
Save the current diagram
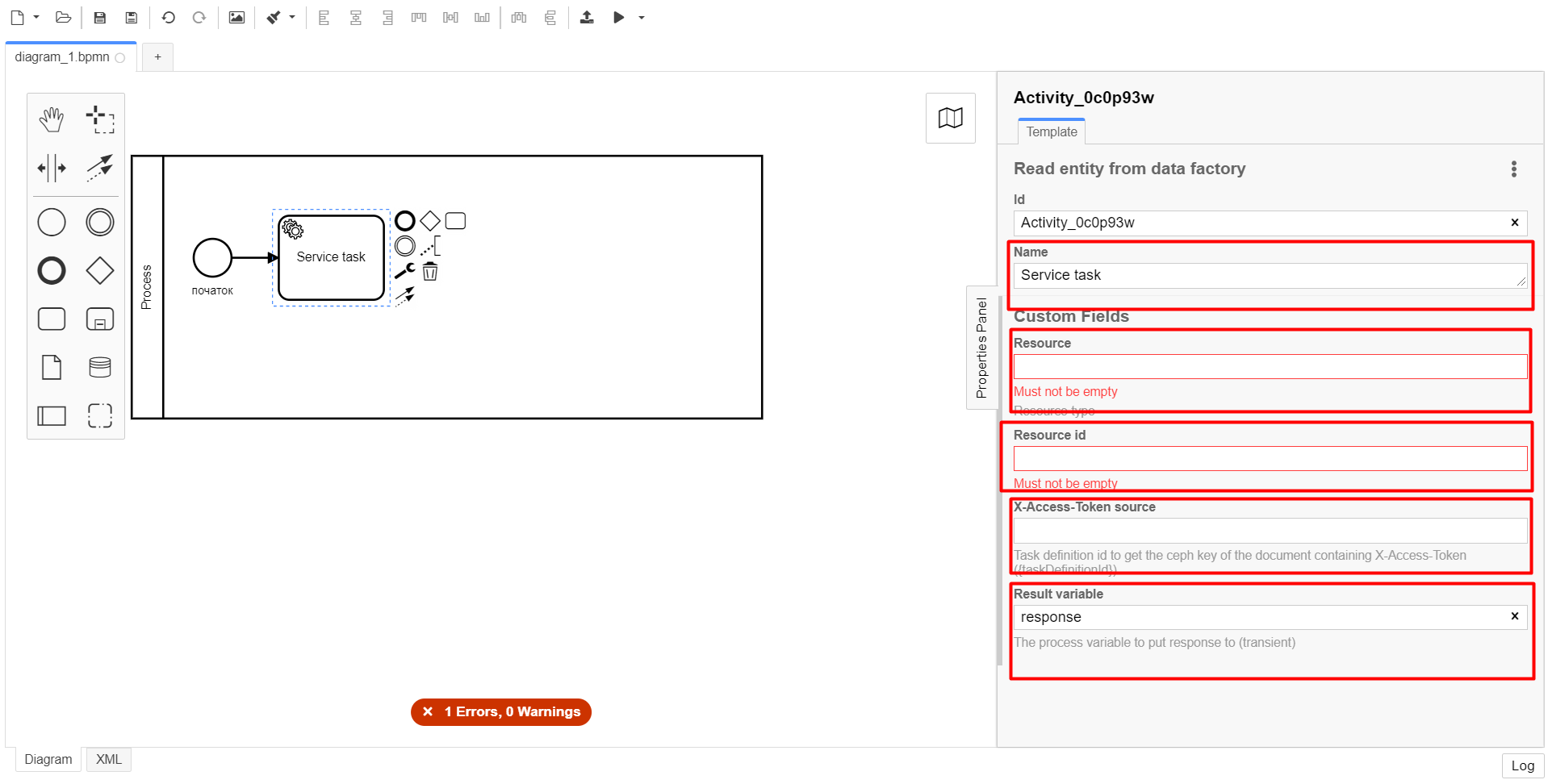pyautogui.click(x=100, y=17)
